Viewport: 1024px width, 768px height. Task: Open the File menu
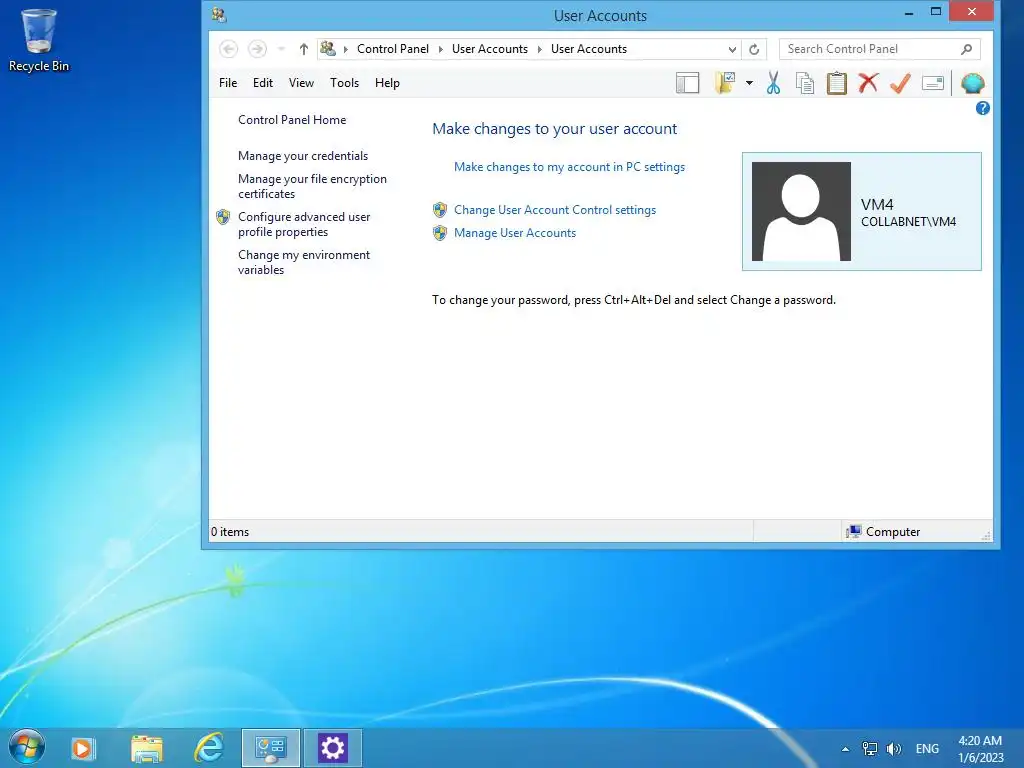pos(228,83)
